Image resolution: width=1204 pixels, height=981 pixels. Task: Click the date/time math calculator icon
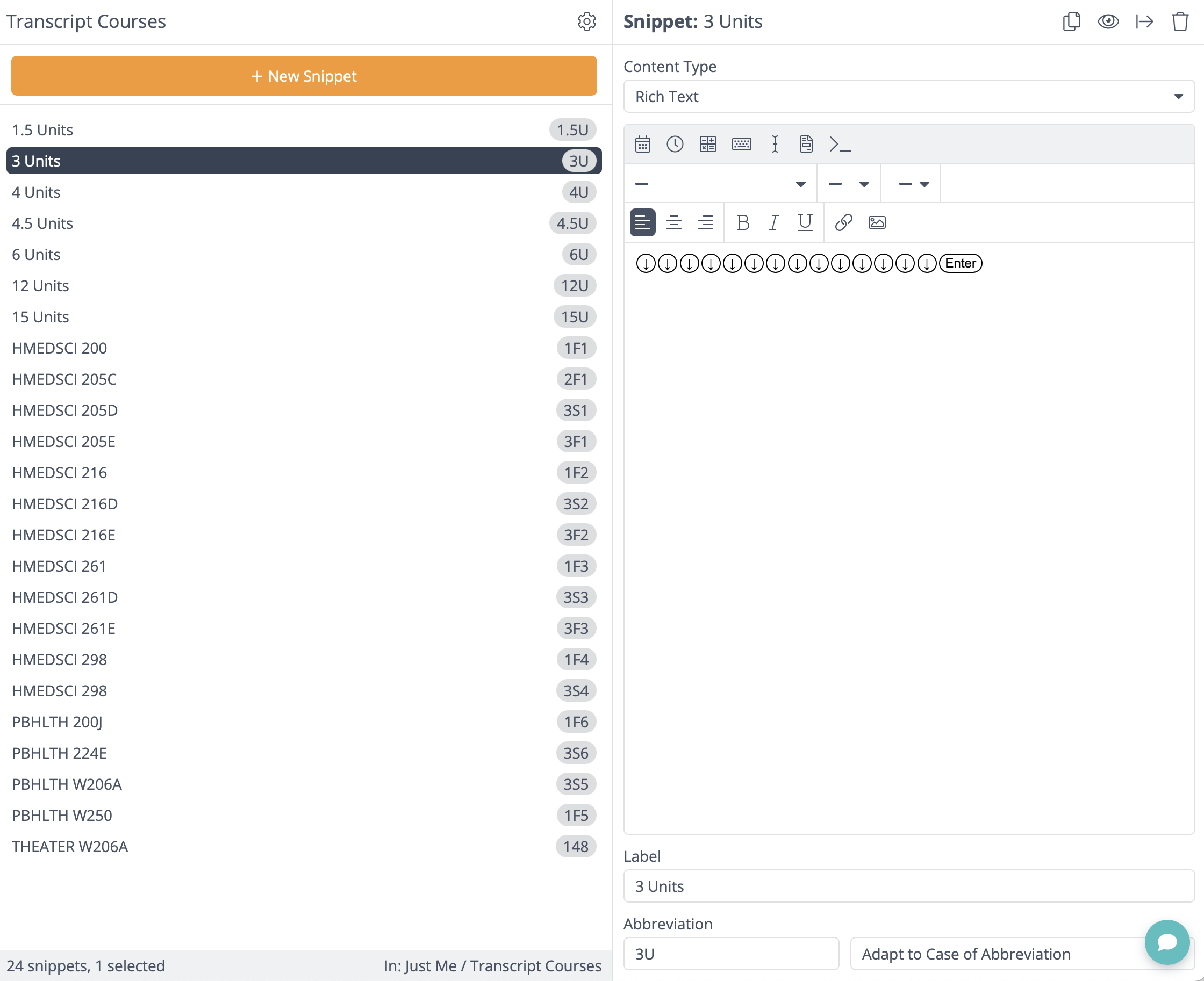click(708, 144)
